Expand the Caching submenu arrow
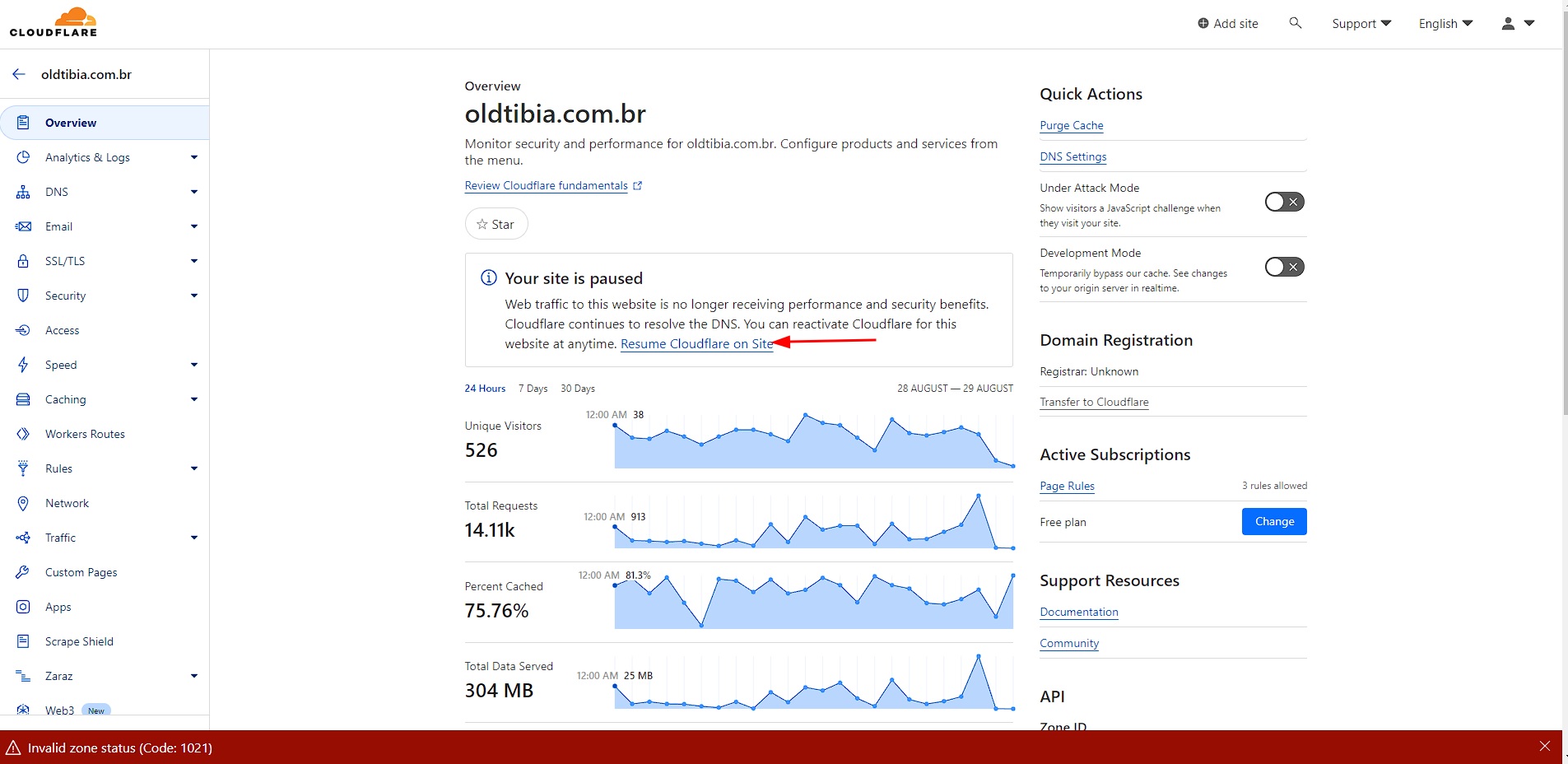This screenshot has width=1568, height=764. tap(194, 399)
